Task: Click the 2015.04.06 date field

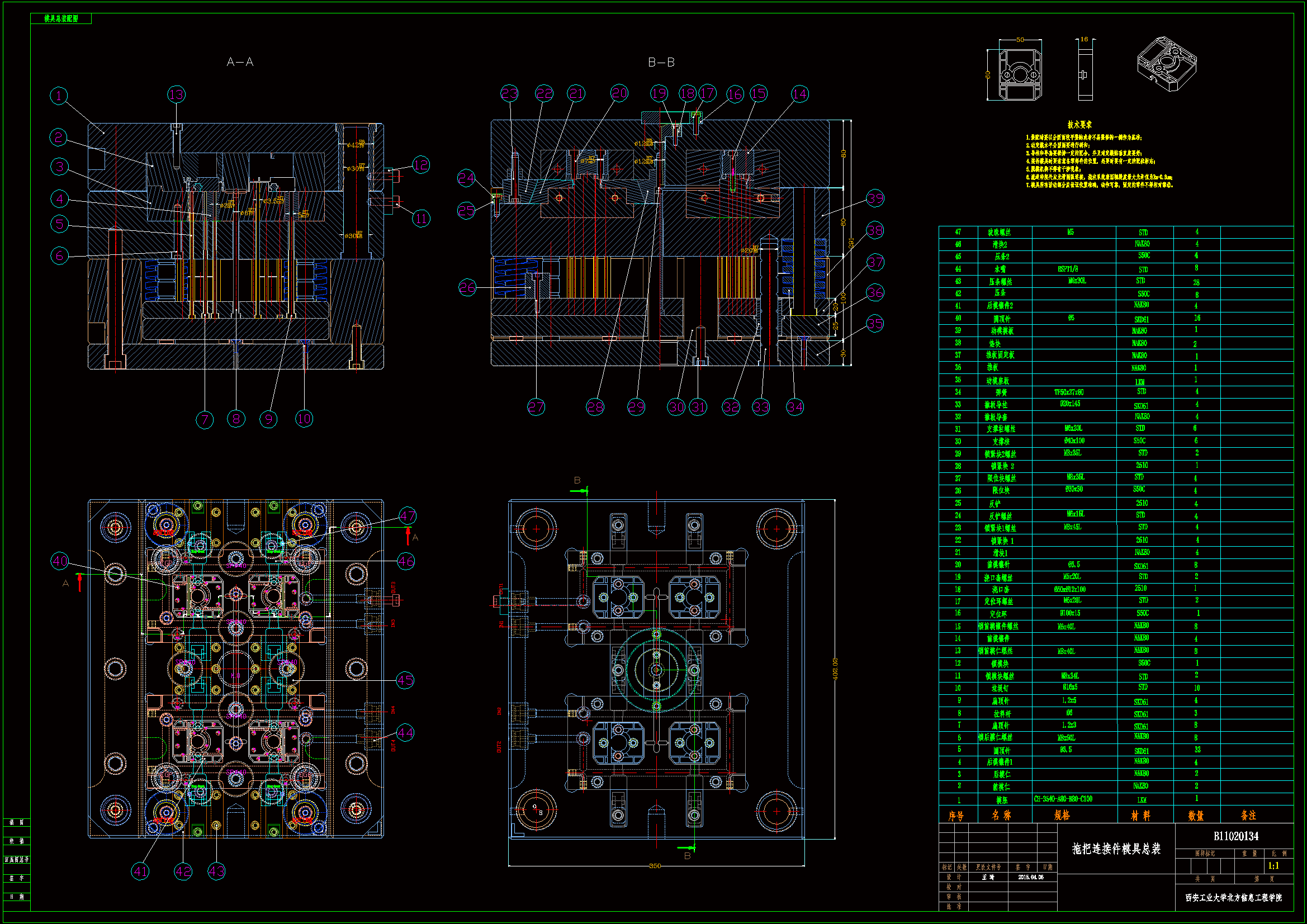Action: [x=1030, y=877]
